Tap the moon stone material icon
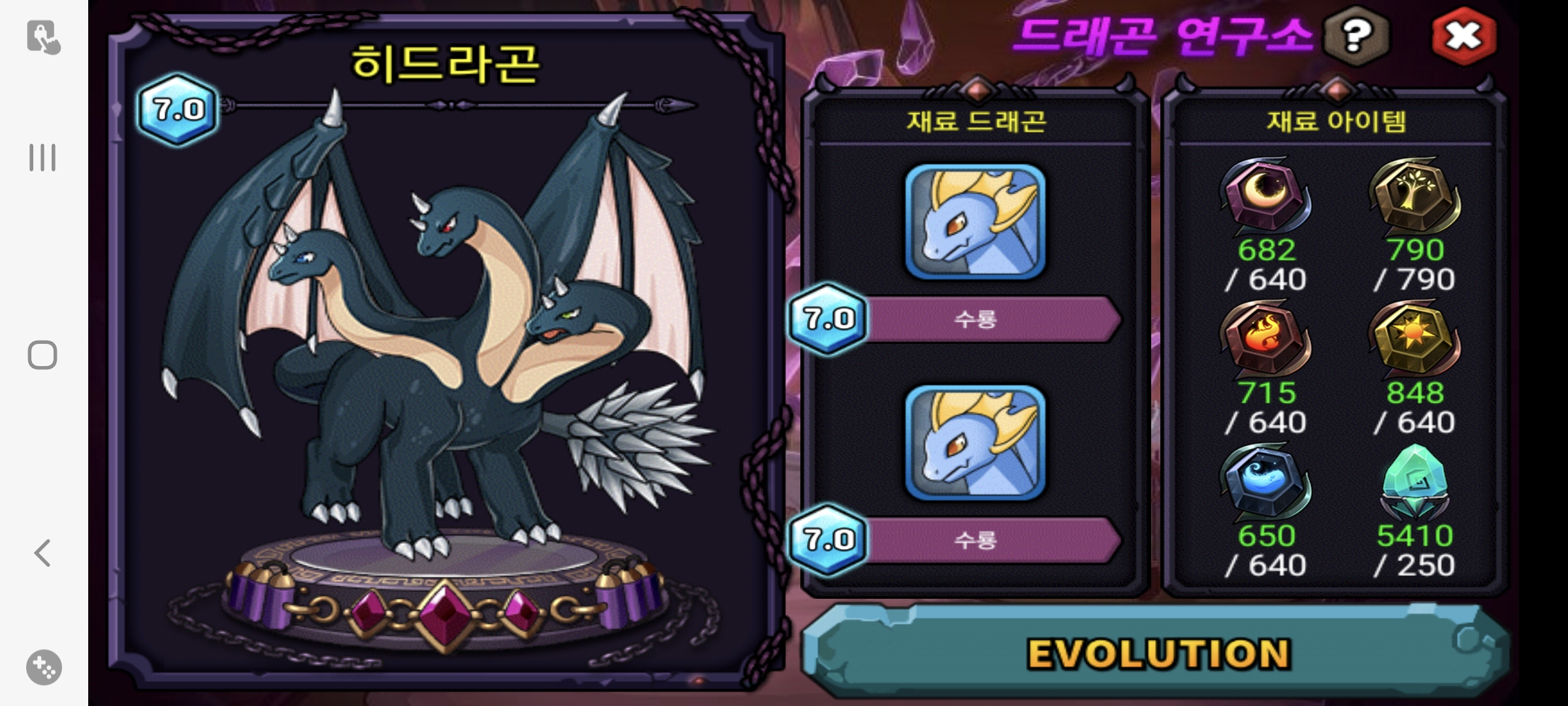Viewport: 1568px width, 706px height. pos(1265,196)
